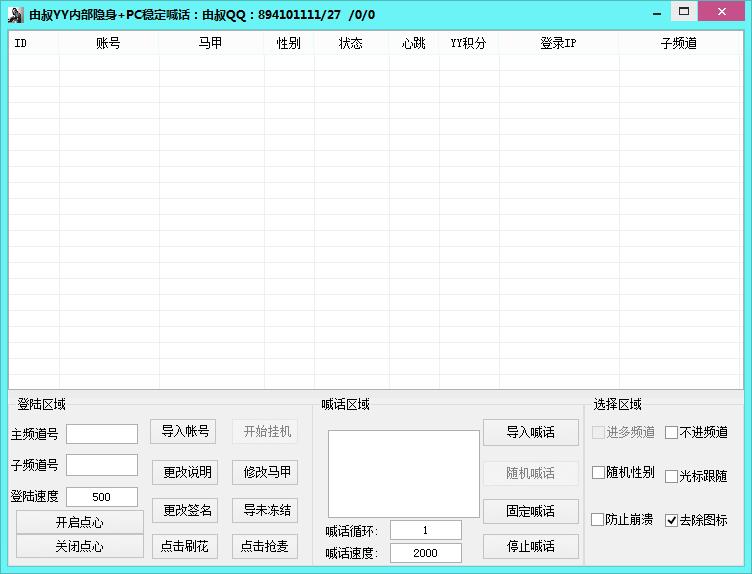Click the 心跳 column header

point(414,44)
